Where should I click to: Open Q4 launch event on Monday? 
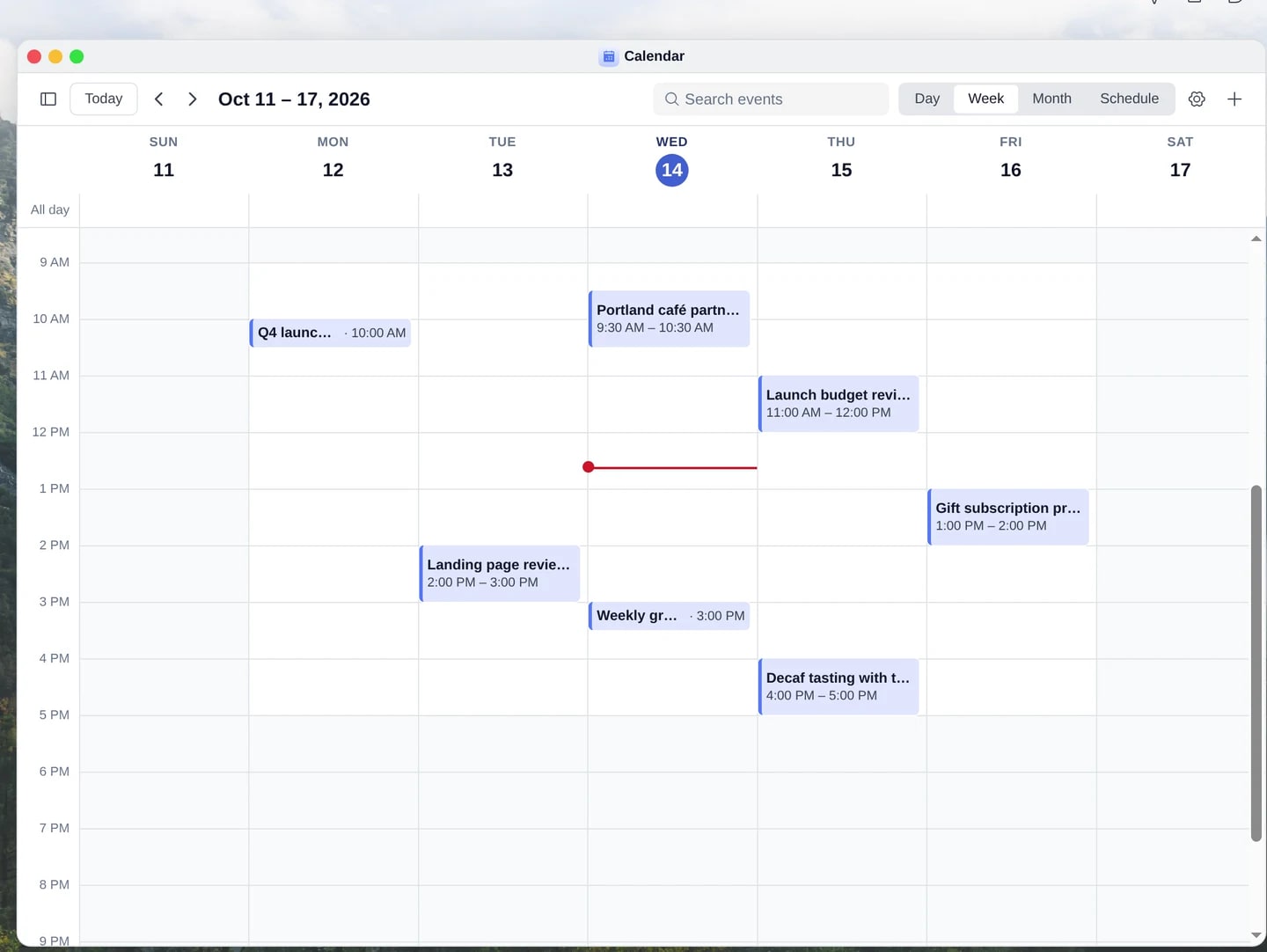point(330,333)
